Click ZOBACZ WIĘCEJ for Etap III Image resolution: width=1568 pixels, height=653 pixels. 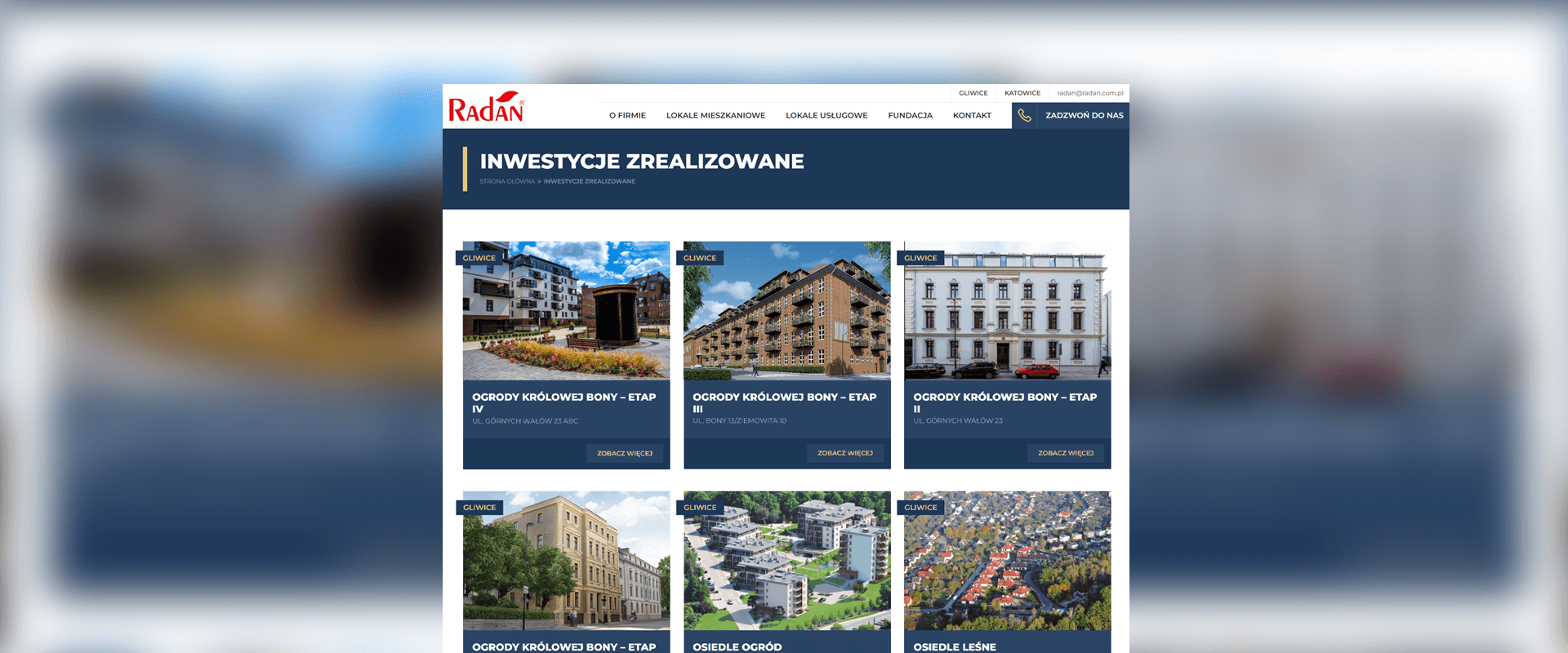[x=845, y=453]
